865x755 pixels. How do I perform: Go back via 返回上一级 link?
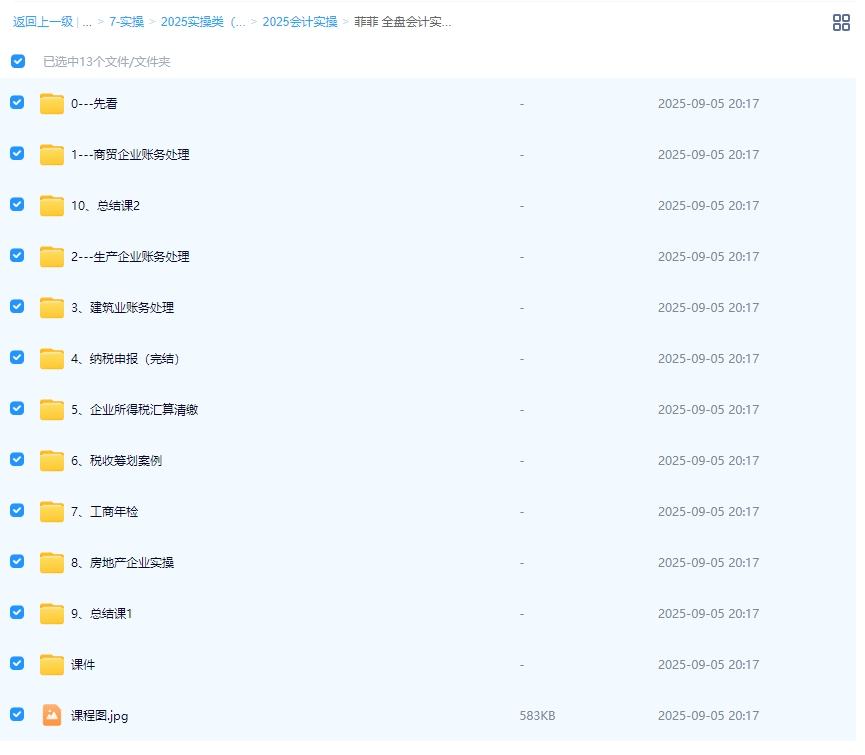pos(43,22)
